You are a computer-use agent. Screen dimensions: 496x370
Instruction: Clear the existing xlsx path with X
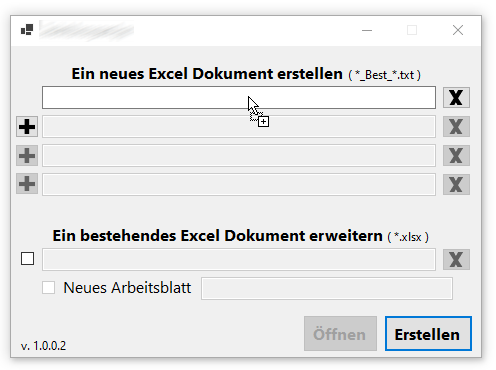click(456, 259)
